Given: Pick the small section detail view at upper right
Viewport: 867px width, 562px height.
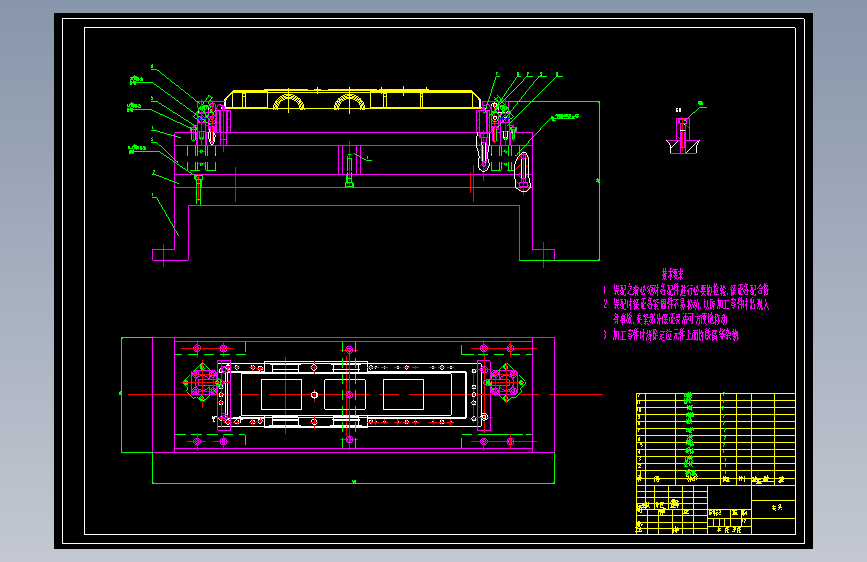Looking at the screenshot, I should coord(683,136).
